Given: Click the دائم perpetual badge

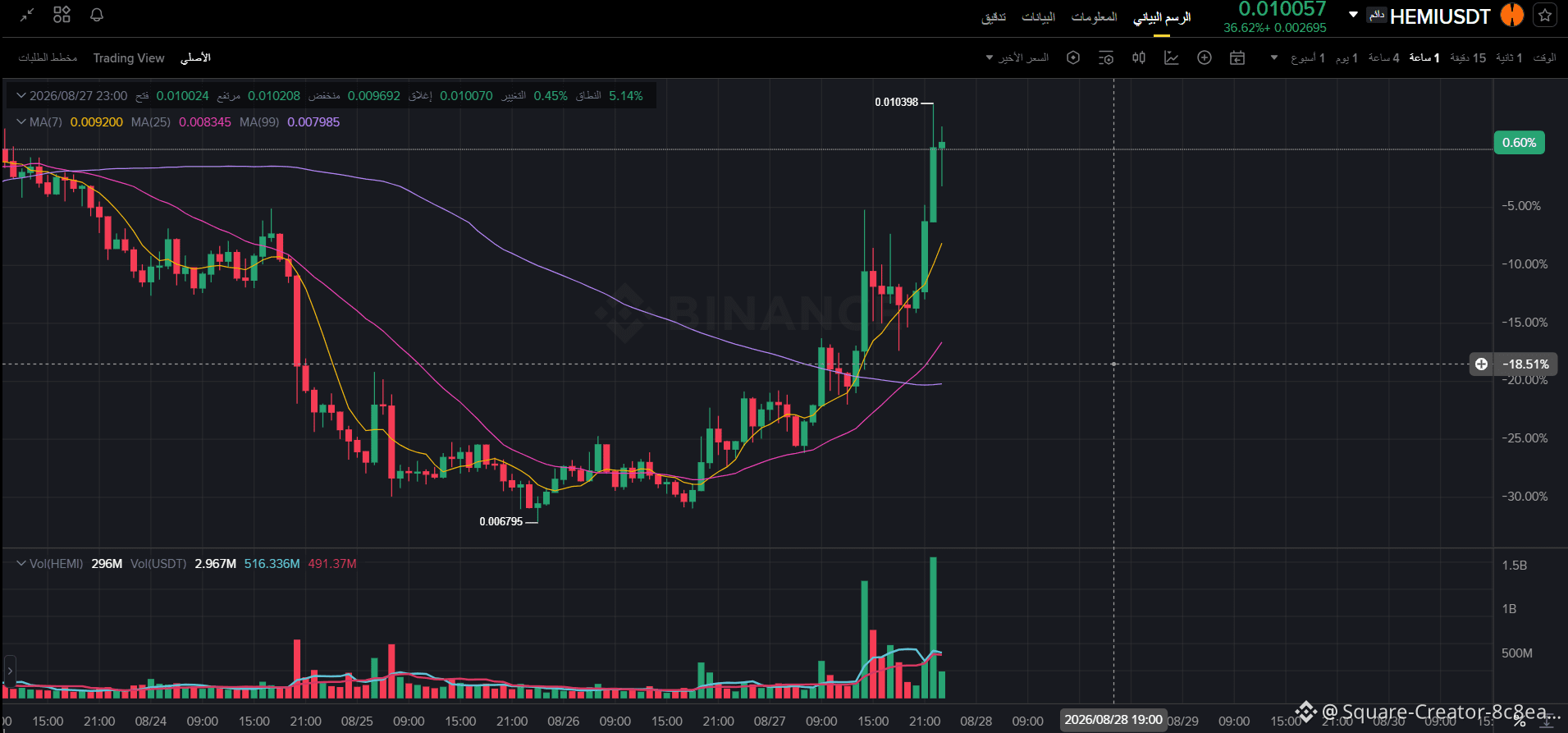Looking at the screenshot, I should [1376, 15].
